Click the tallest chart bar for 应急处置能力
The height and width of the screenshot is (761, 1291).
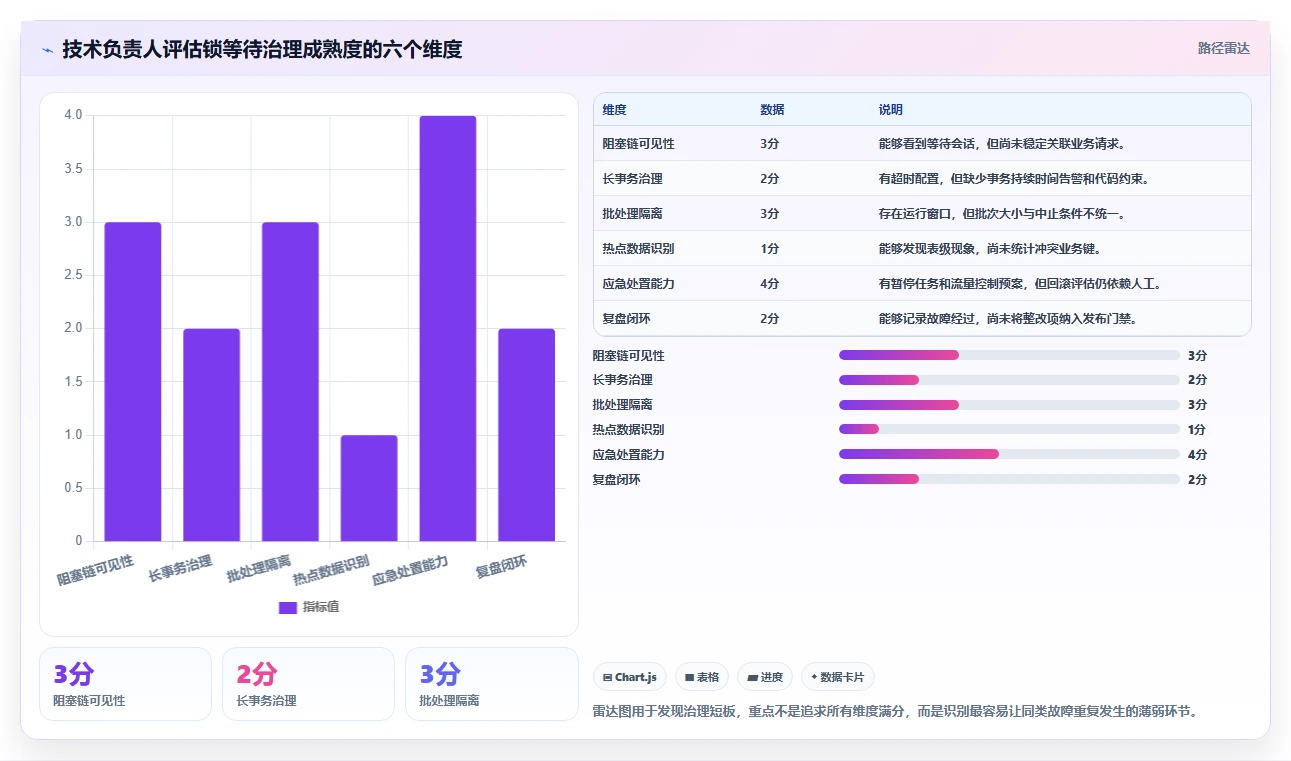click(x=448, y=329)
